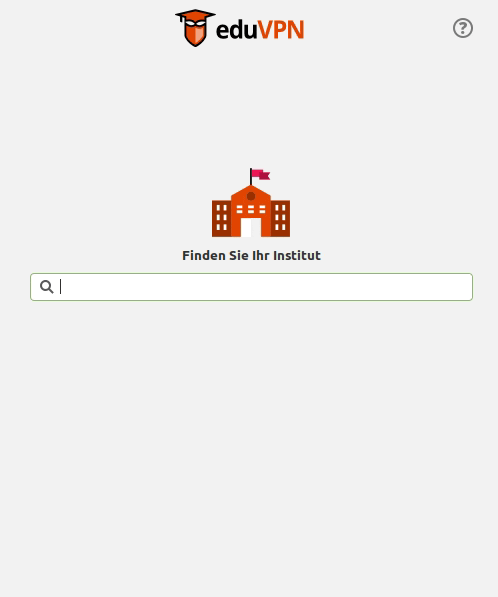Click the 'Finden Sie Ihr Institut' heading
498x597 pixels.
tap(251, 255)
